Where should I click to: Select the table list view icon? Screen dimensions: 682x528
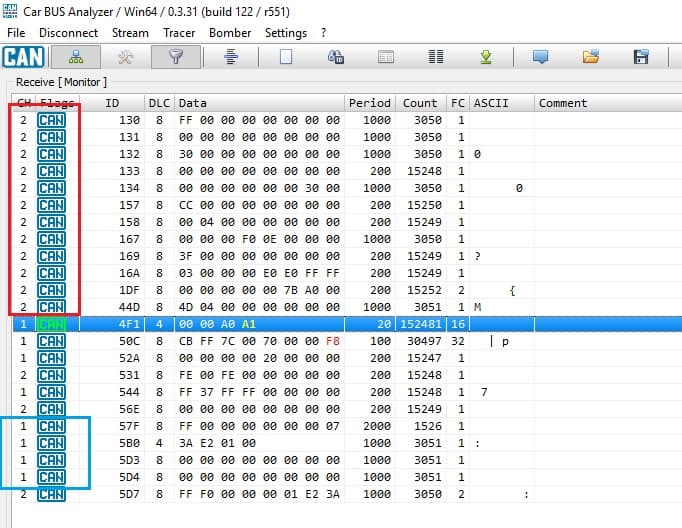386,57
